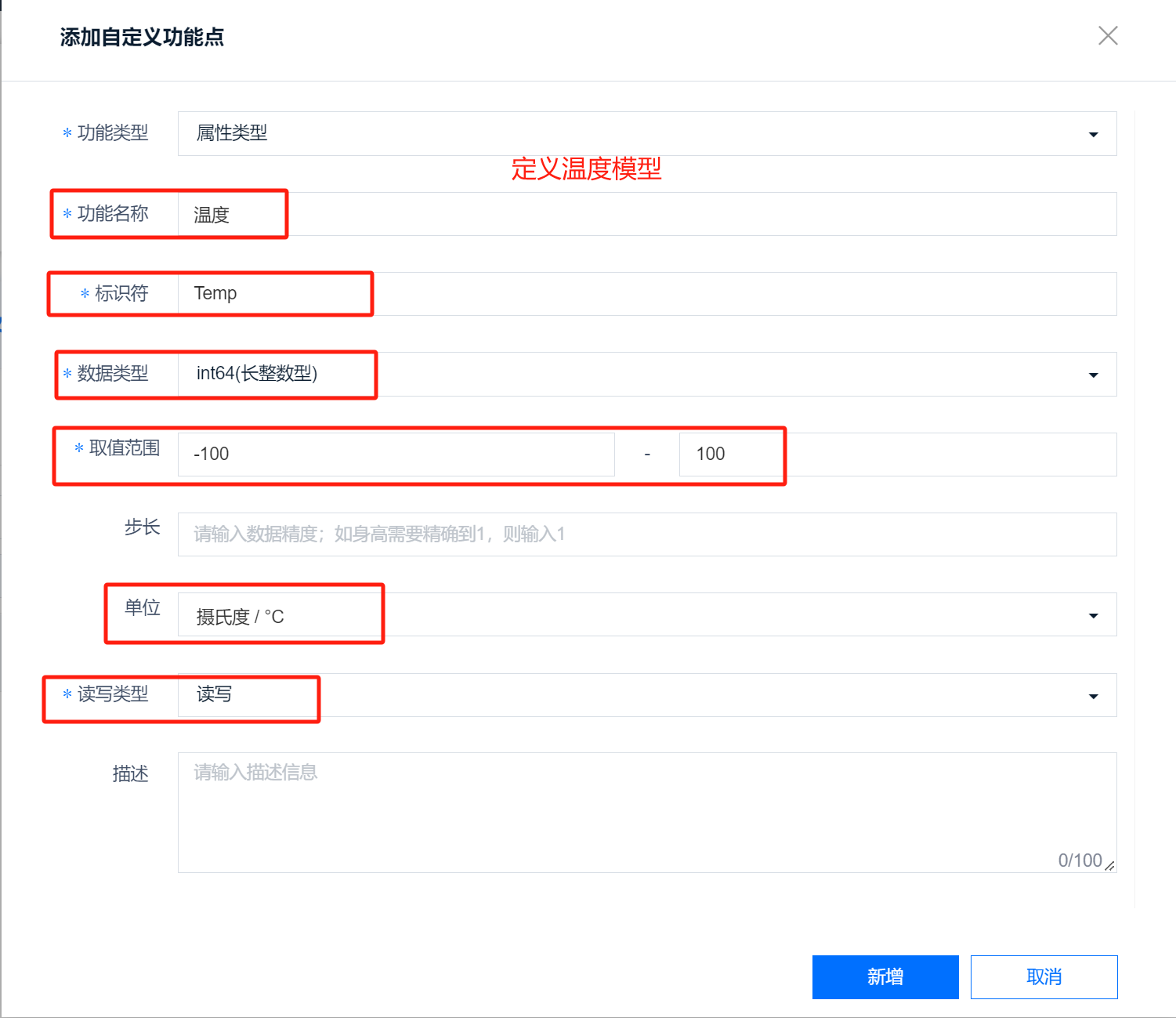The height and width of the screenshot is (1018, 1176).
Task: Click the 步长 precision input field
Action: (x=647, y=534)
